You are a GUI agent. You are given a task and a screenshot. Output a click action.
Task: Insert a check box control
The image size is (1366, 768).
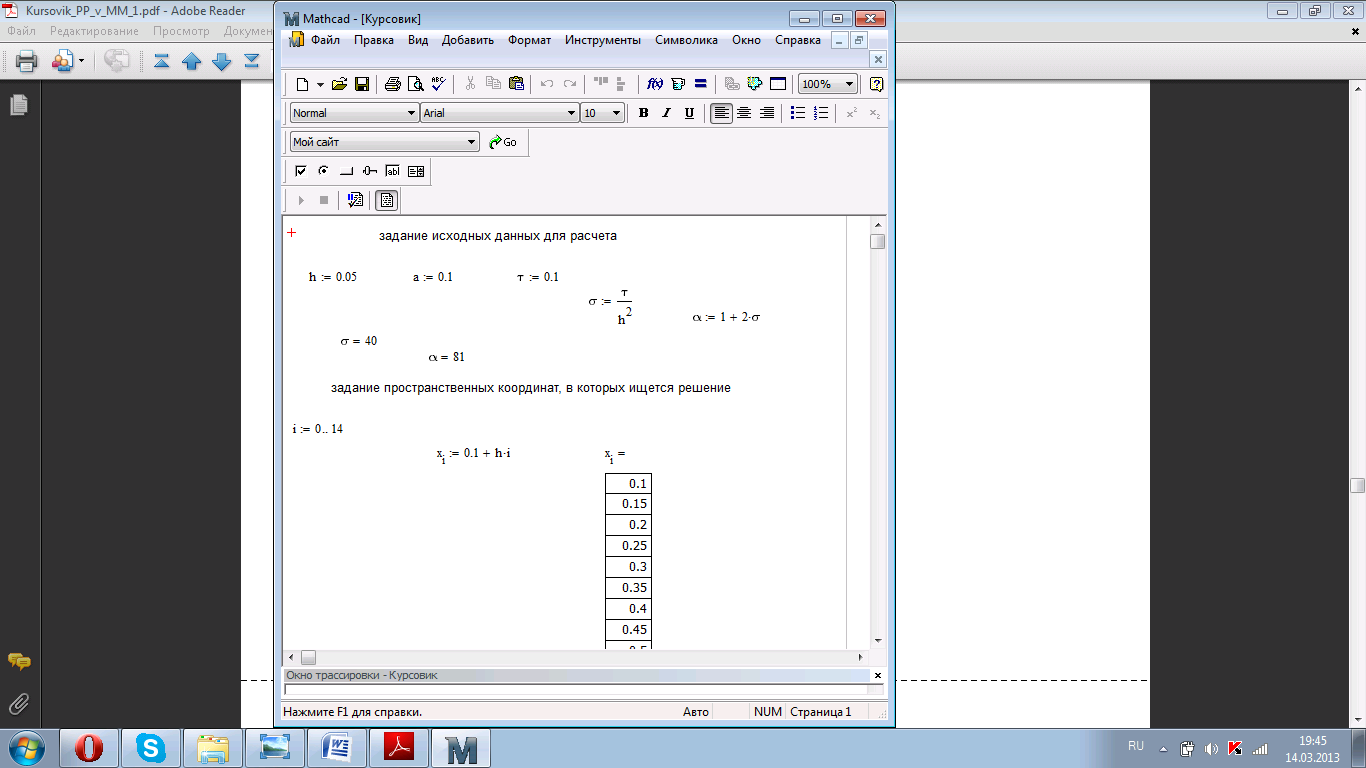301,171
